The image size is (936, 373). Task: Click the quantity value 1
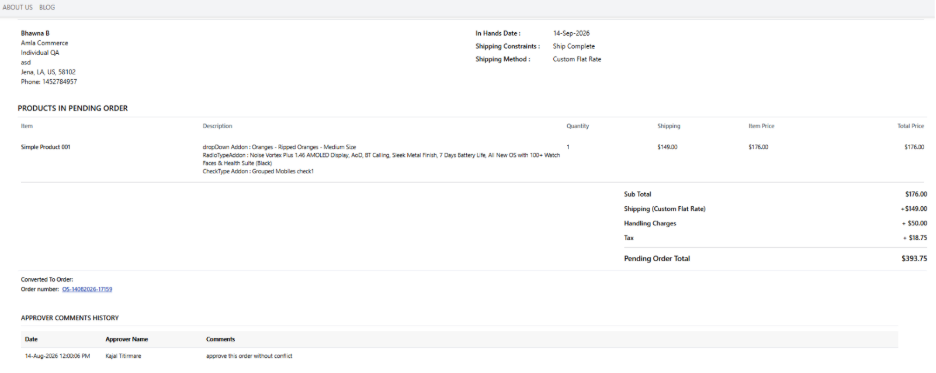click(x=568, y=147)
